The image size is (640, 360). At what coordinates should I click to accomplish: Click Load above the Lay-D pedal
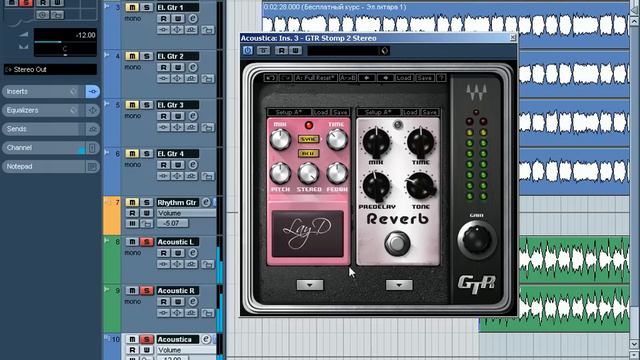pyautogui.click(x=321, y=112)
